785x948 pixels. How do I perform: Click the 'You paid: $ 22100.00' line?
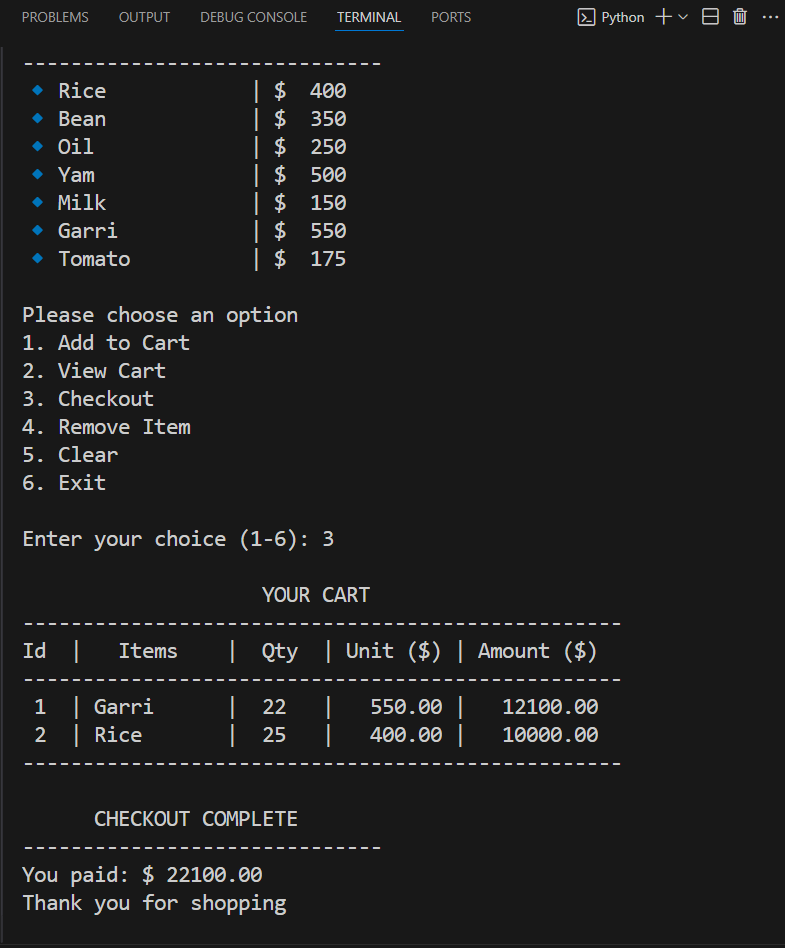143,875
